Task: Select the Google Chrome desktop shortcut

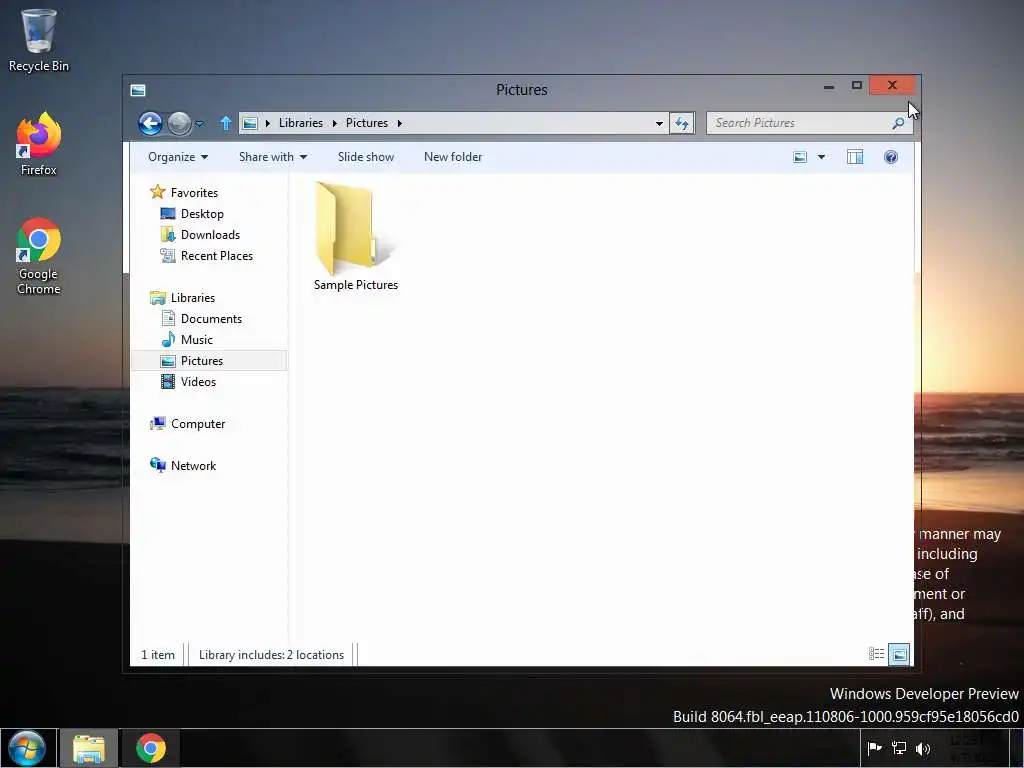Action: 39,256
